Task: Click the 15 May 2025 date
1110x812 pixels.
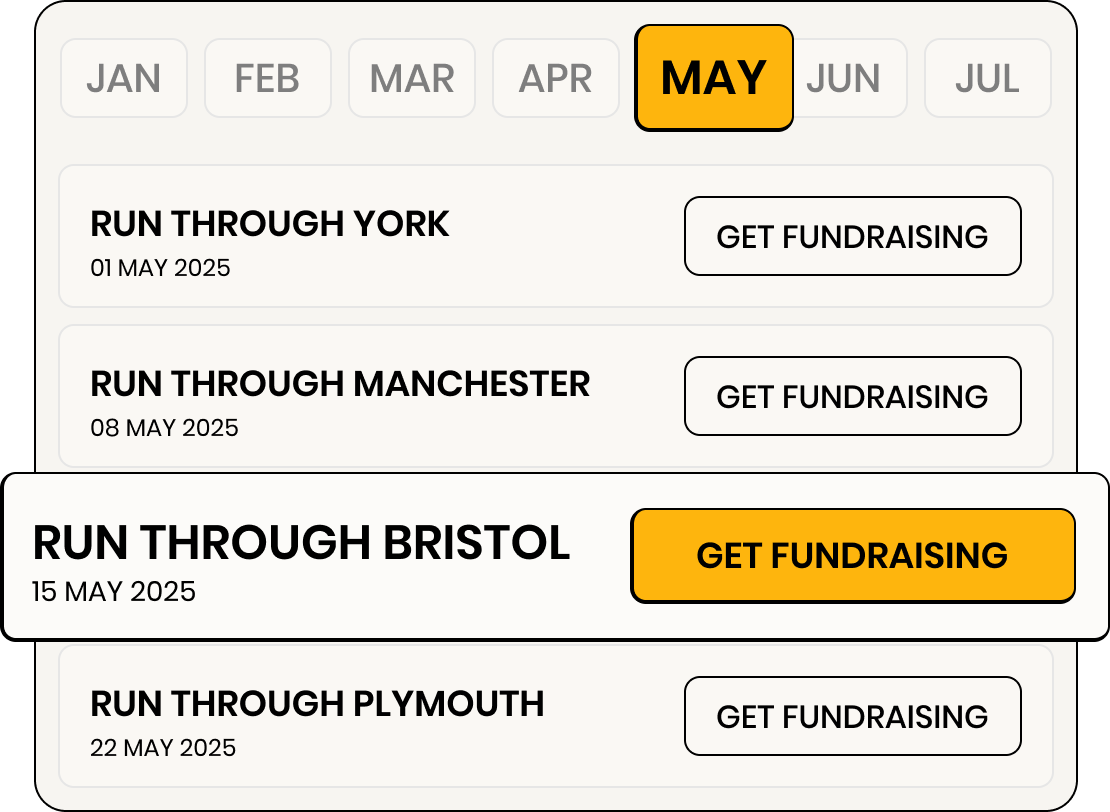Action: click(114, 591)
